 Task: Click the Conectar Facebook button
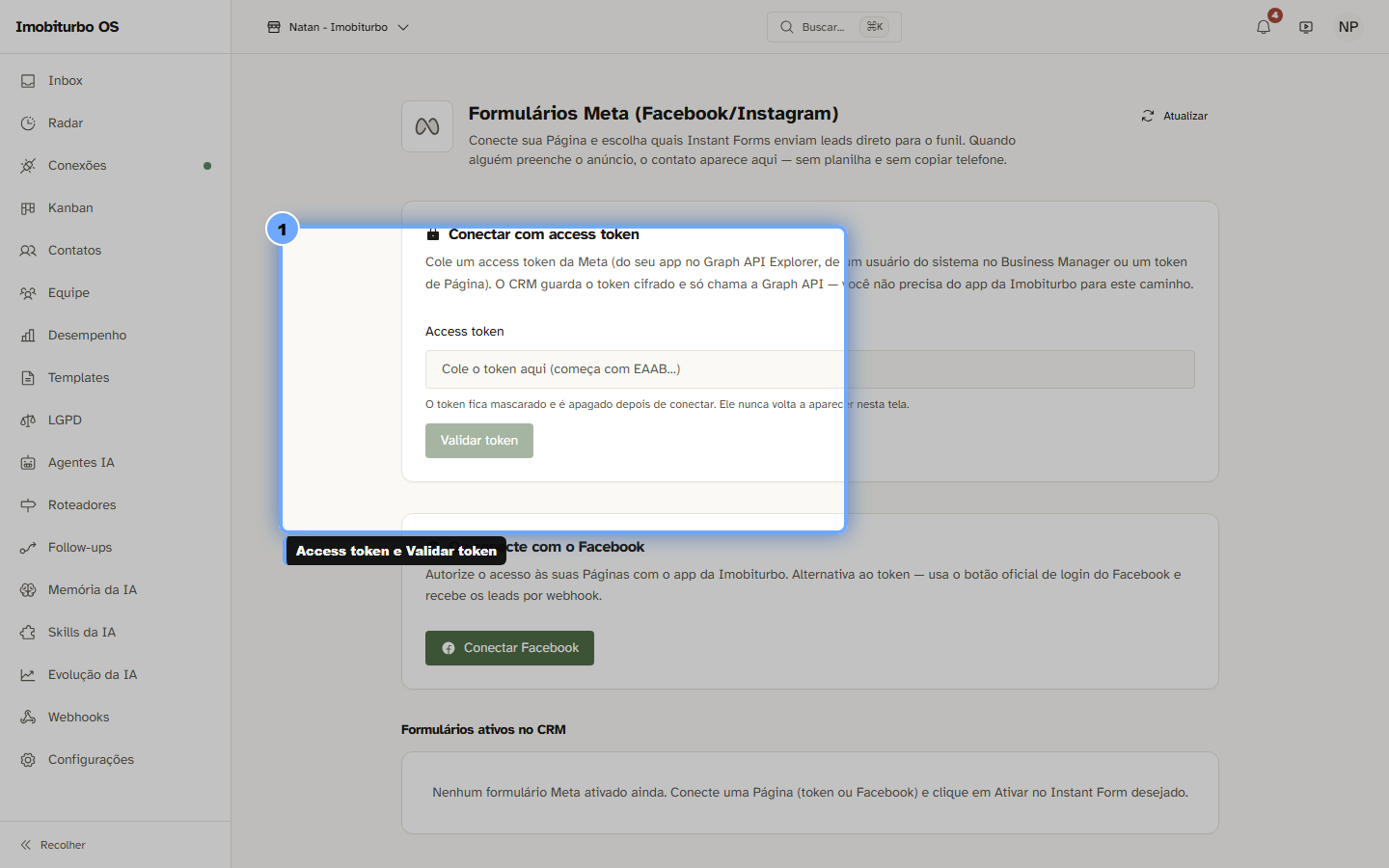coord(509,648)
